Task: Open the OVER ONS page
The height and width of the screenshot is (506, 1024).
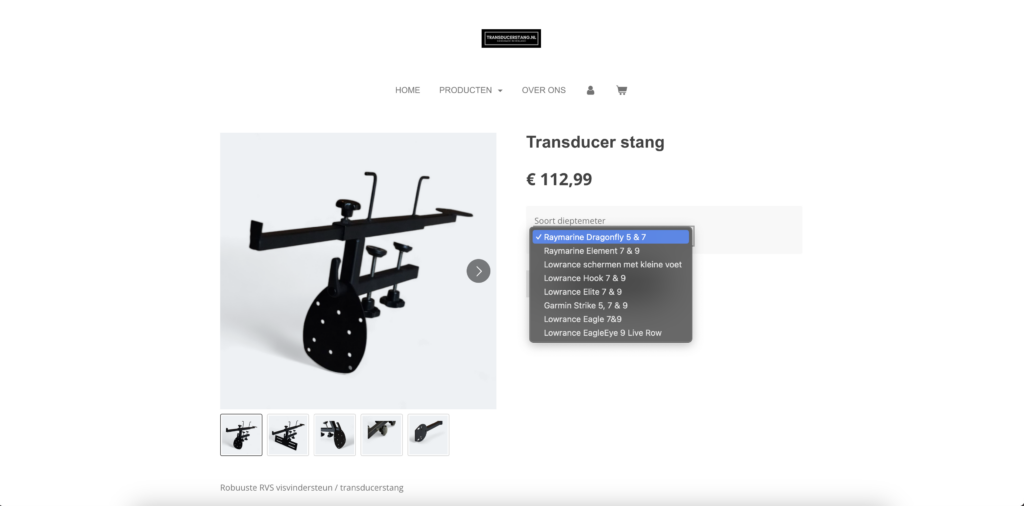Action: click(543, 90)
